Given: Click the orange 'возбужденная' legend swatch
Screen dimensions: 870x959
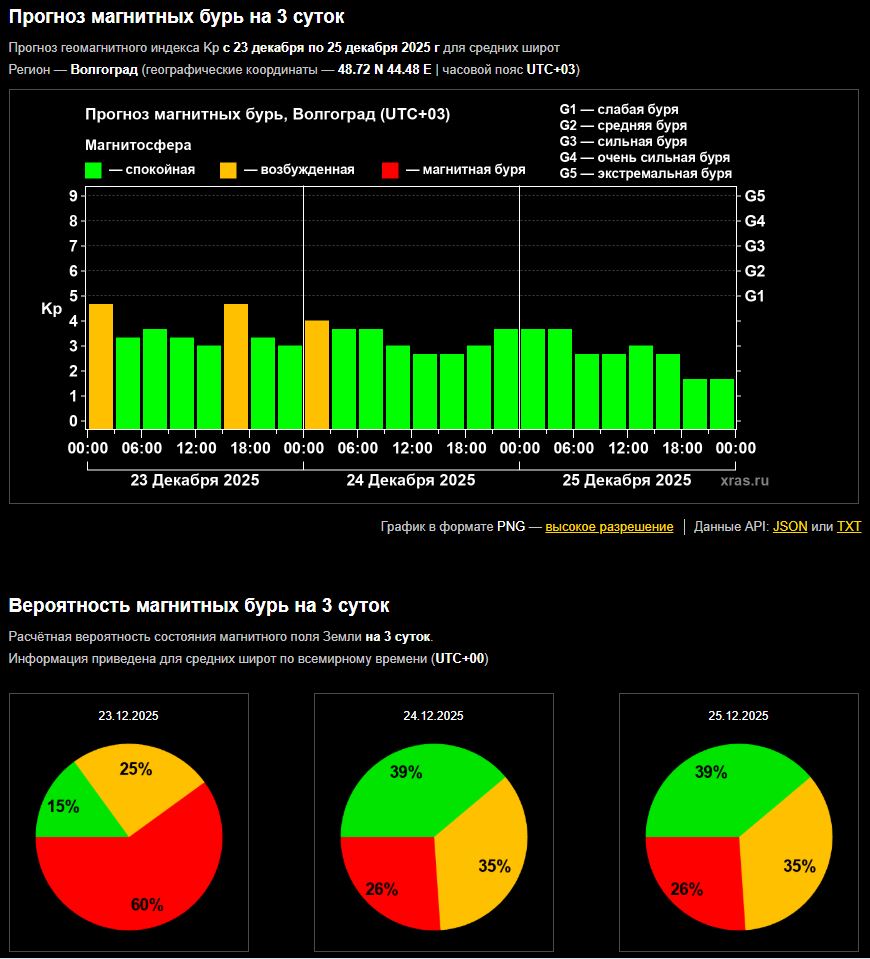Looking at the screenshot, I should [x=229, y=170].
